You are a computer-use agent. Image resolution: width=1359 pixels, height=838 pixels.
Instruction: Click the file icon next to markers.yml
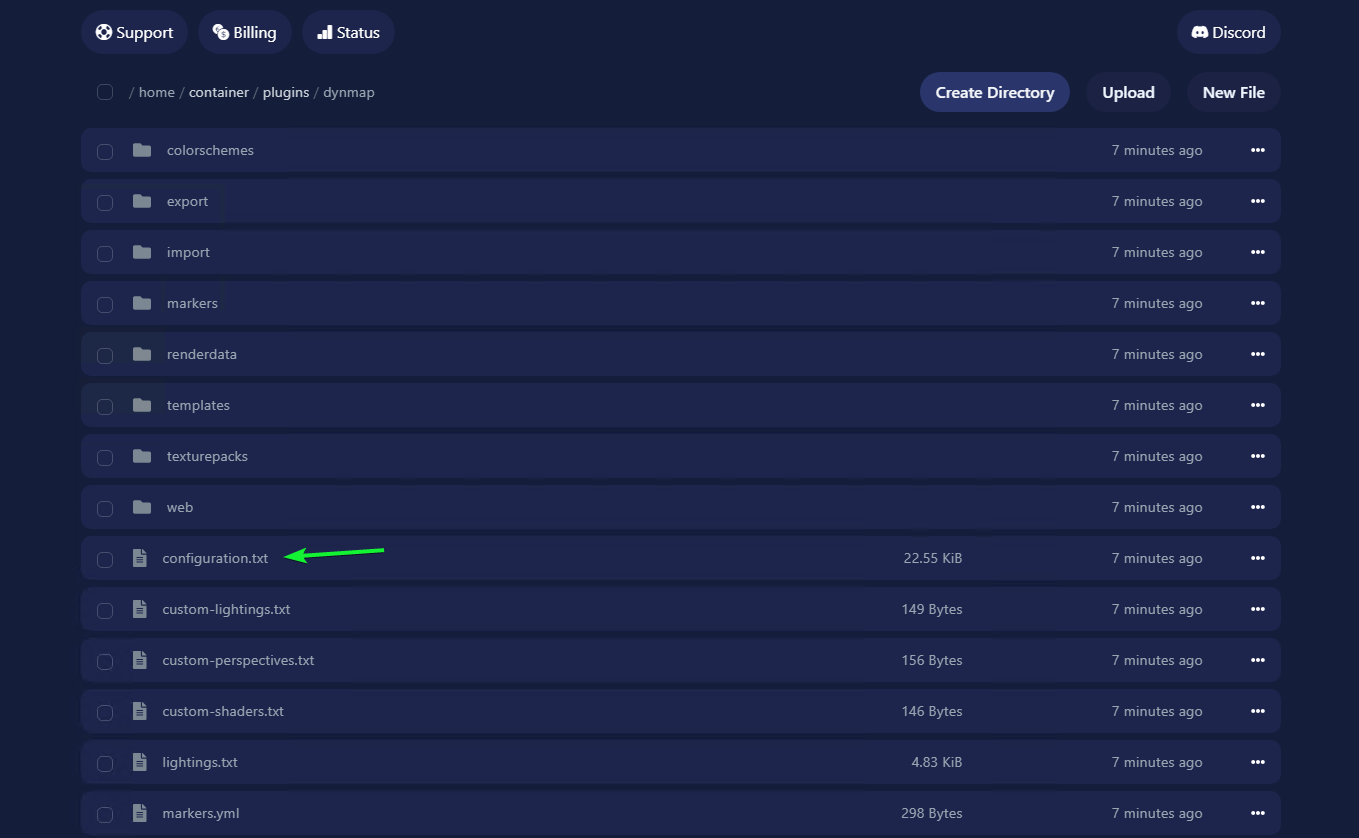coord(140,813)
